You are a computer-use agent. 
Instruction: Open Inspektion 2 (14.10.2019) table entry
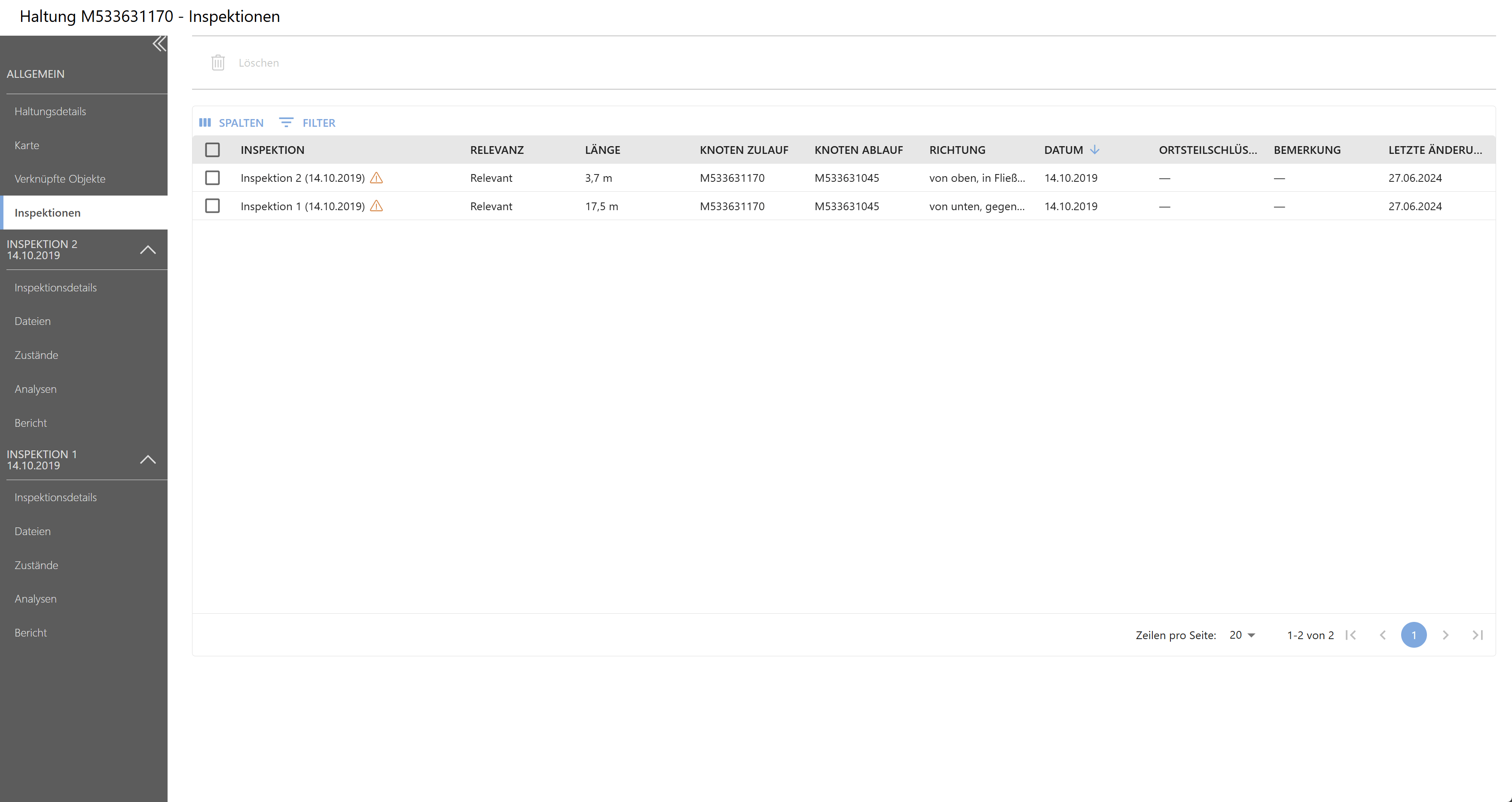(x=302, y=178)
